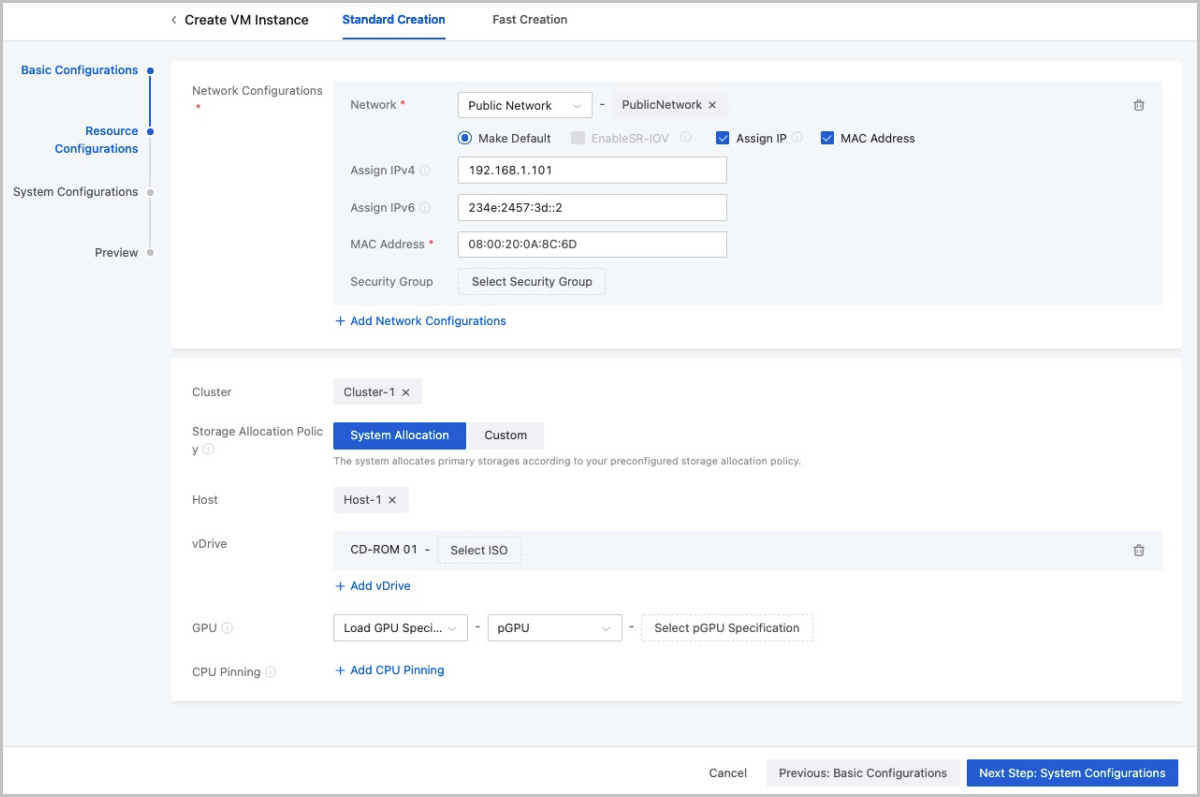Click the MAC Address input field

591,245
